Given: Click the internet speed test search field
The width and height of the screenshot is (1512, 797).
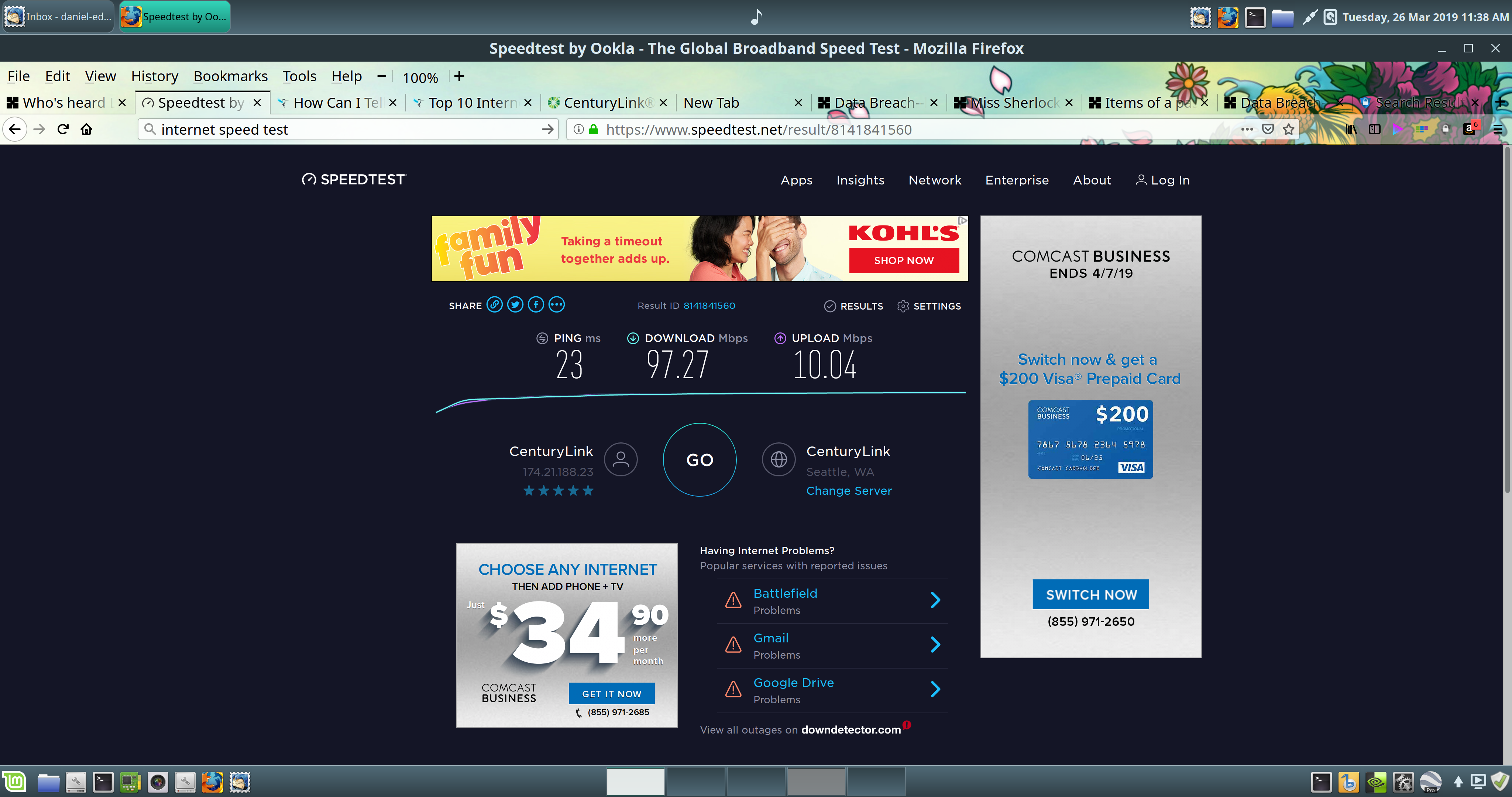Looking at the screenshot, I should [346, 129].
